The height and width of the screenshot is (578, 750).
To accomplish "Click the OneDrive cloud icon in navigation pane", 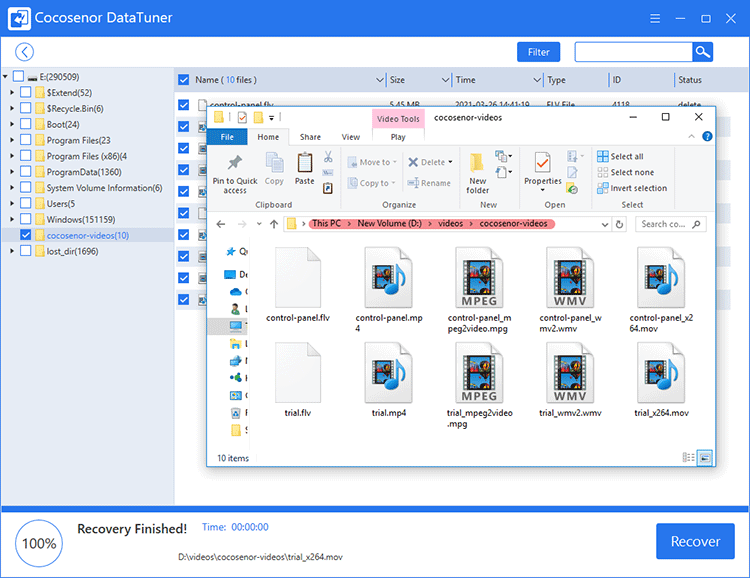I will [235, 291].
